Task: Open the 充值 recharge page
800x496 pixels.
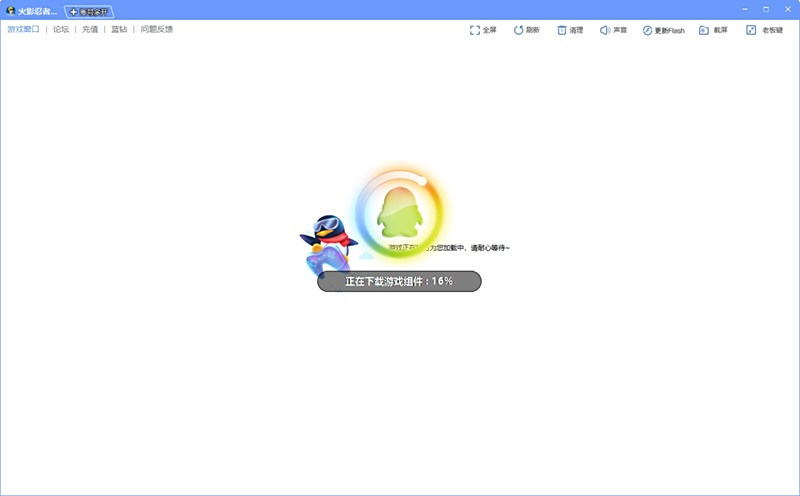Action: 90,30
